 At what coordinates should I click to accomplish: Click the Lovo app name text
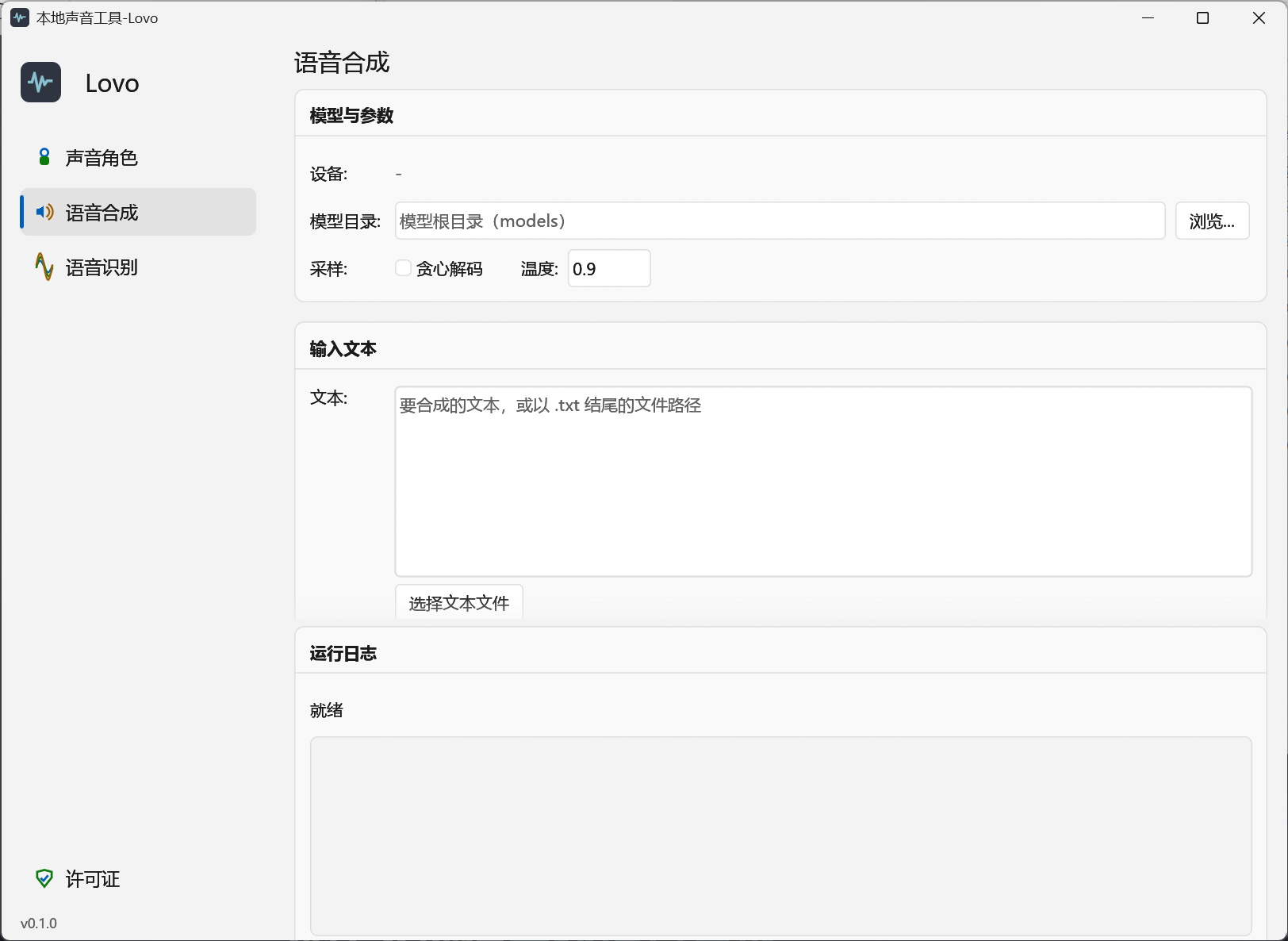click(x=112, y=83)
